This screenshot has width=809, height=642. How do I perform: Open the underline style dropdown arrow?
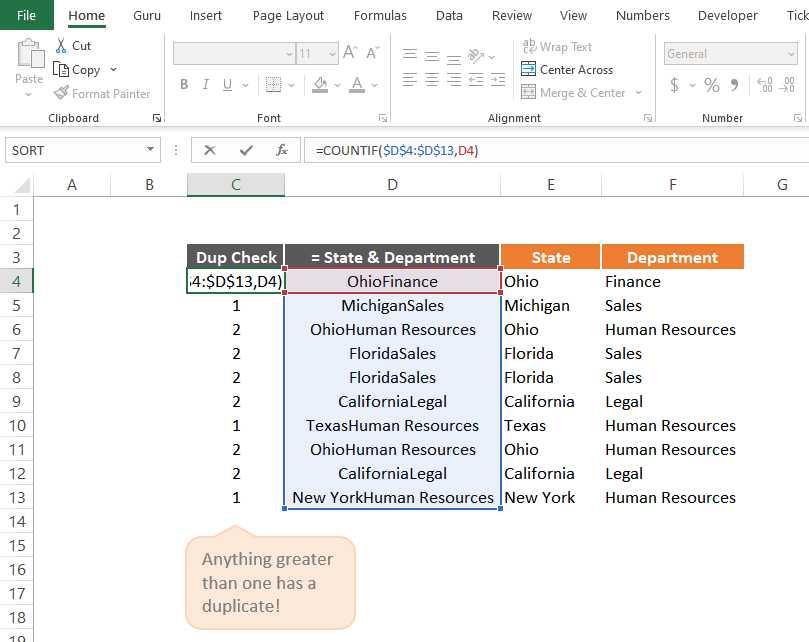click(246, 85)
